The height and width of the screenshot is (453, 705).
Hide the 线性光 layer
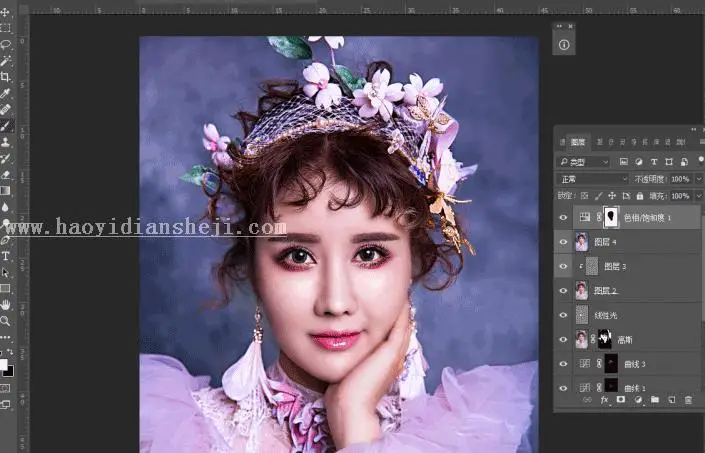coord(563,315)
